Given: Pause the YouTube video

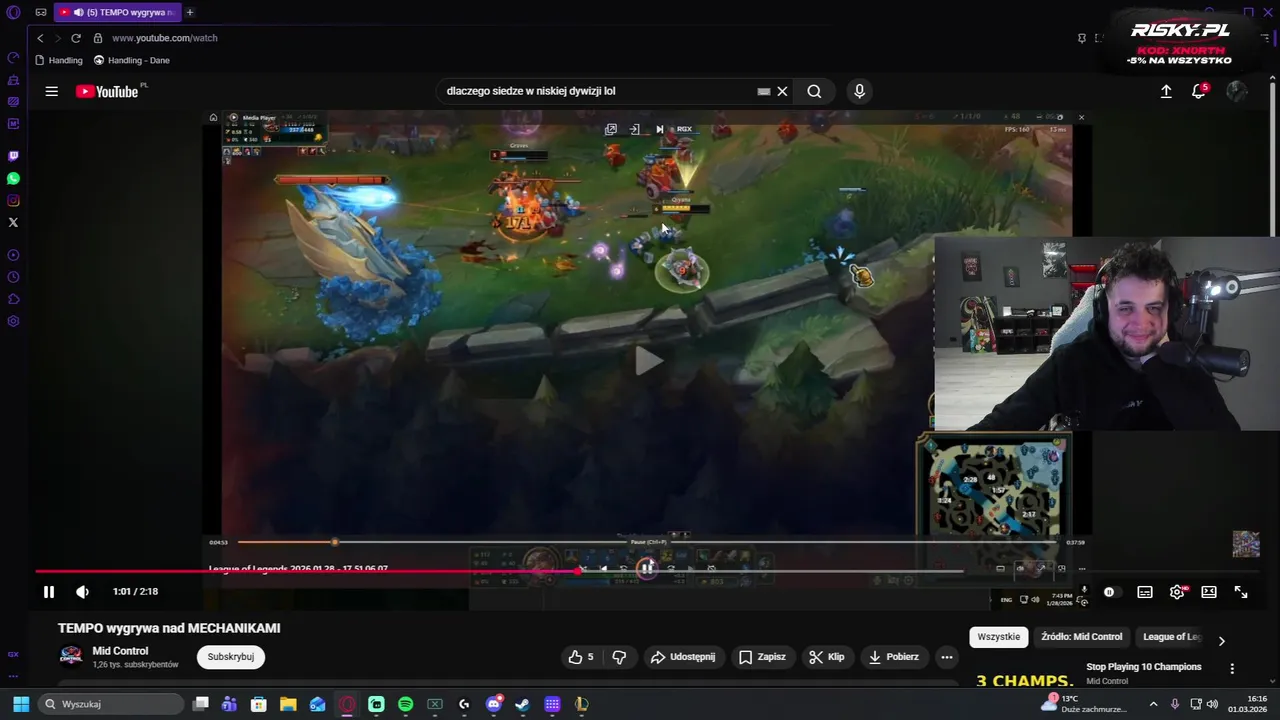Looking at the screenshot, I should (x=48, y=592).
